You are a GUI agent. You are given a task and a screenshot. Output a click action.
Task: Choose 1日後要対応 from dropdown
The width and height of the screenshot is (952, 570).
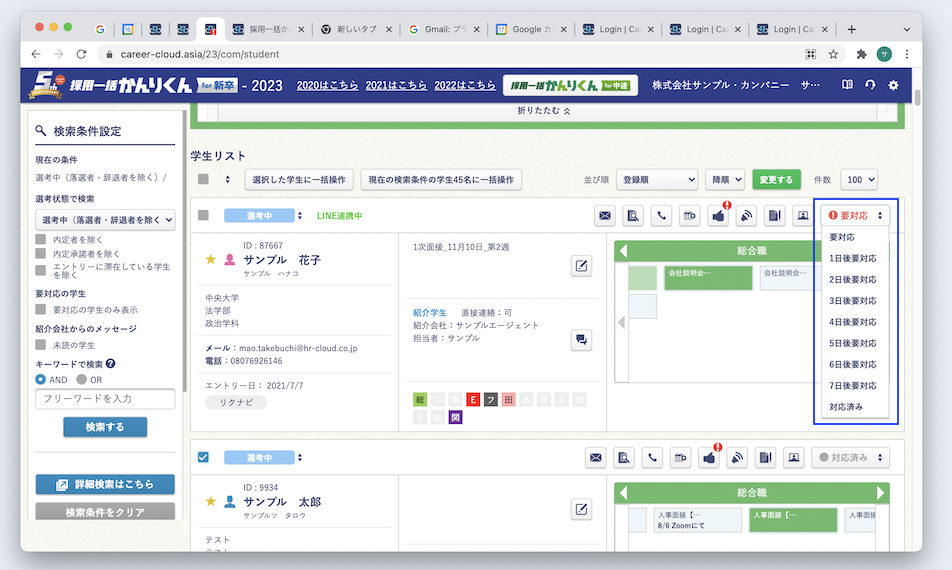(853, 258)
